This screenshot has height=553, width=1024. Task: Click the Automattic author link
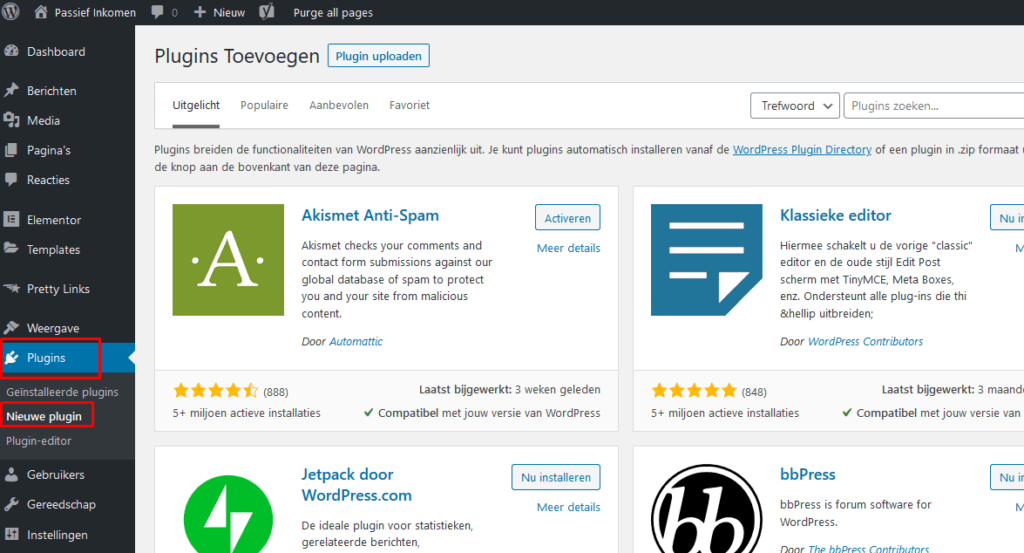(x=356, y=341)
